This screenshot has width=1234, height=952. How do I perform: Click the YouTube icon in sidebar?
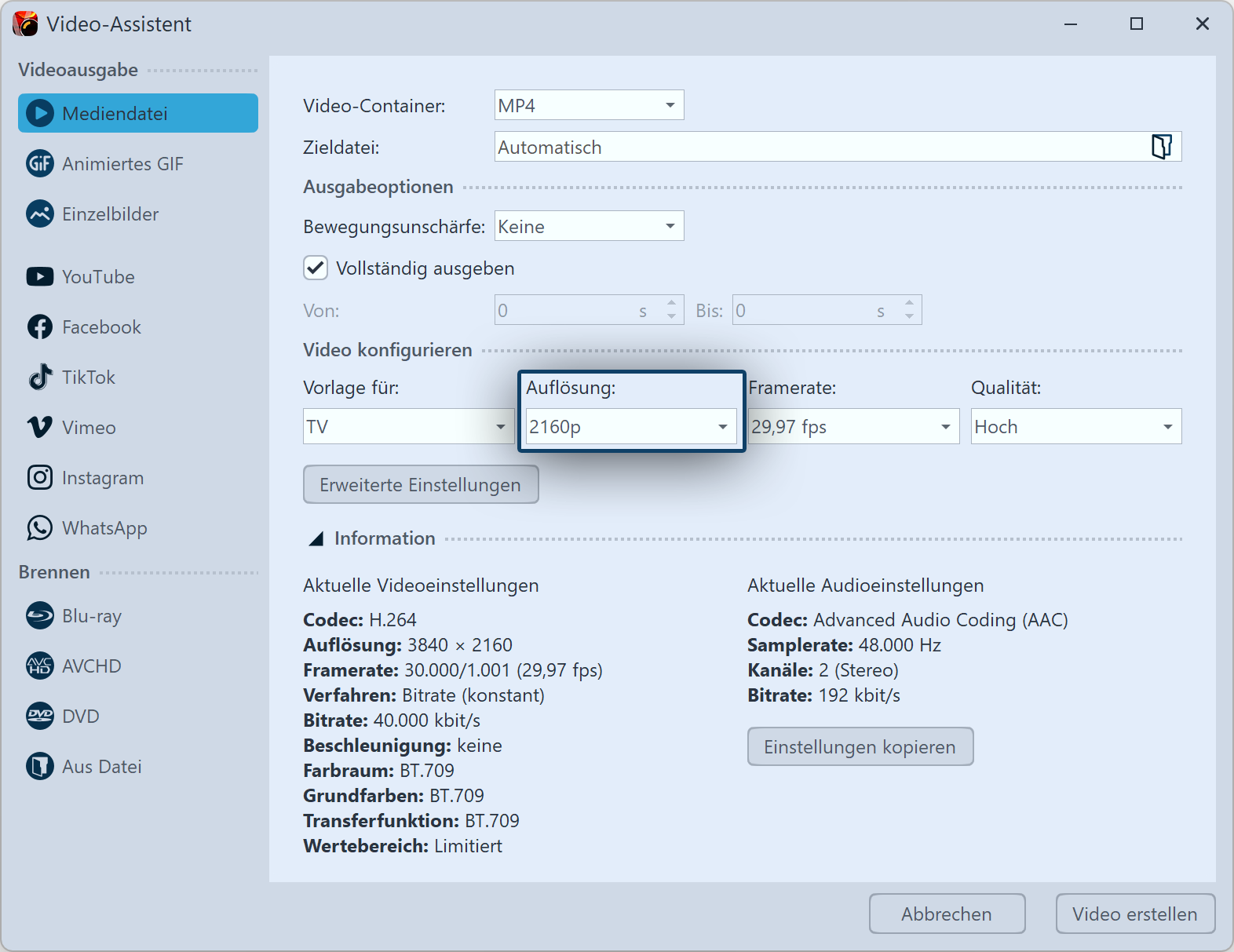pos(39,277)
